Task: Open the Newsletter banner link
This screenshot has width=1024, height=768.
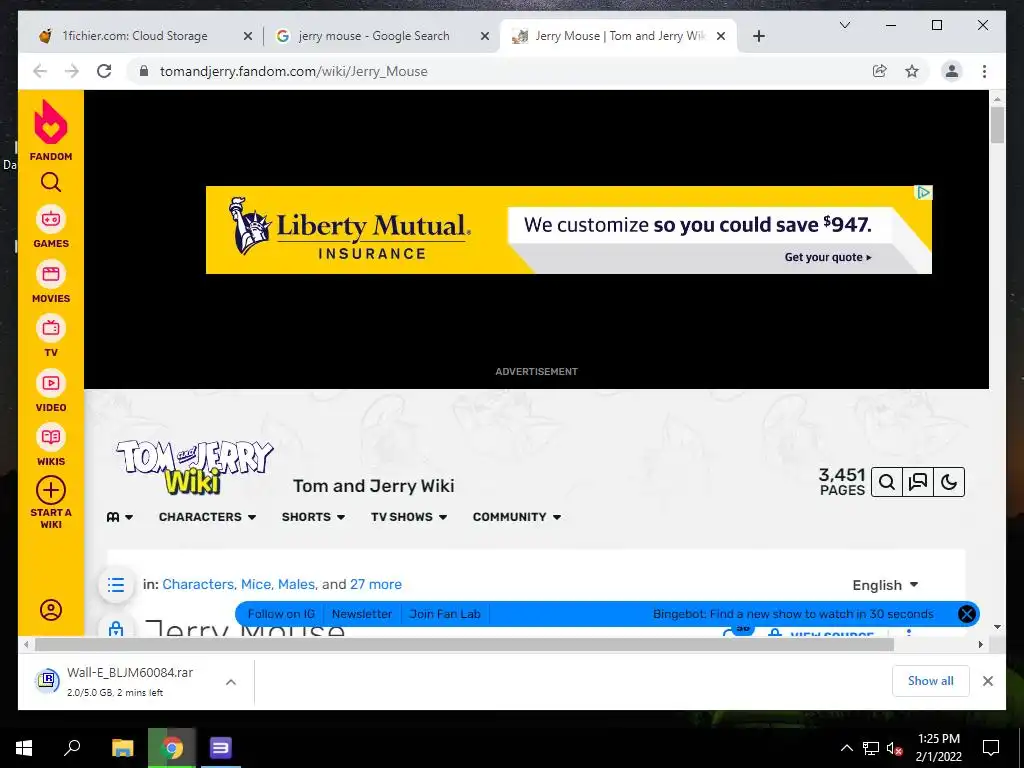Action: [x=362, y=614]
